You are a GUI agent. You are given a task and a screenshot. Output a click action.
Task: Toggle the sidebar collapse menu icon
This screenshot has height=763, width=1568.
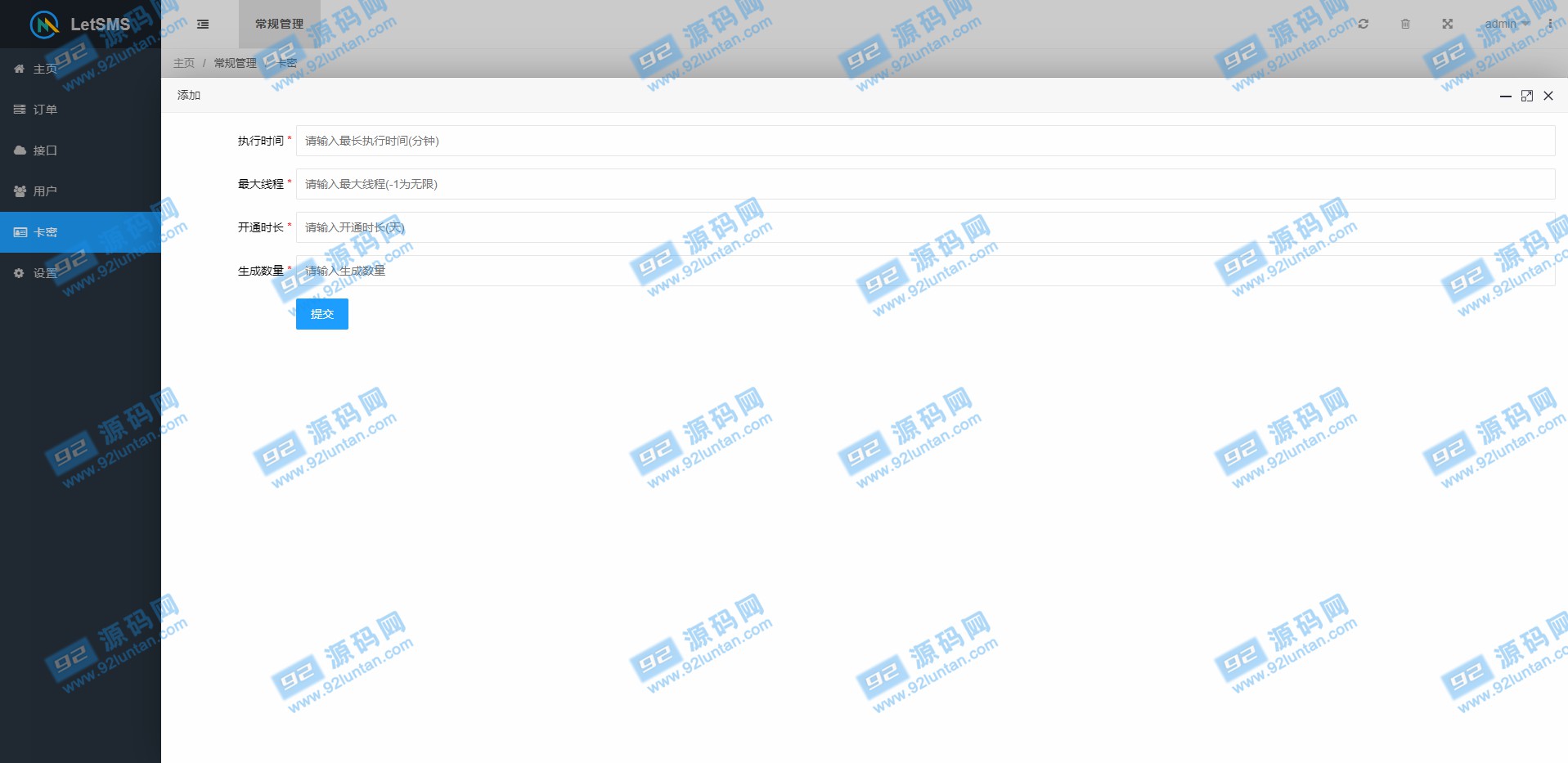coord(203,25)
